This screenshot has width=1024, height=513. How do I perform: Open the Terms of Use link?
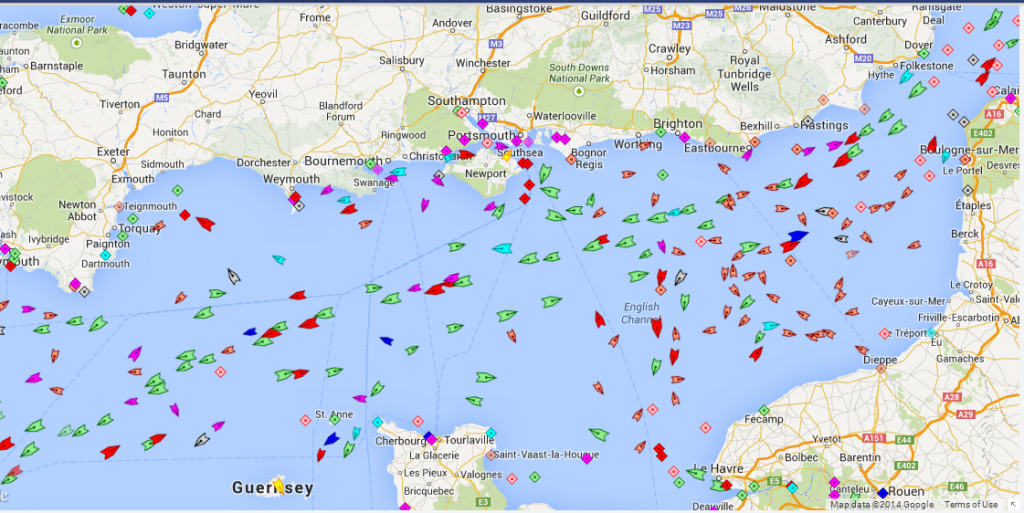pos(971,504)
